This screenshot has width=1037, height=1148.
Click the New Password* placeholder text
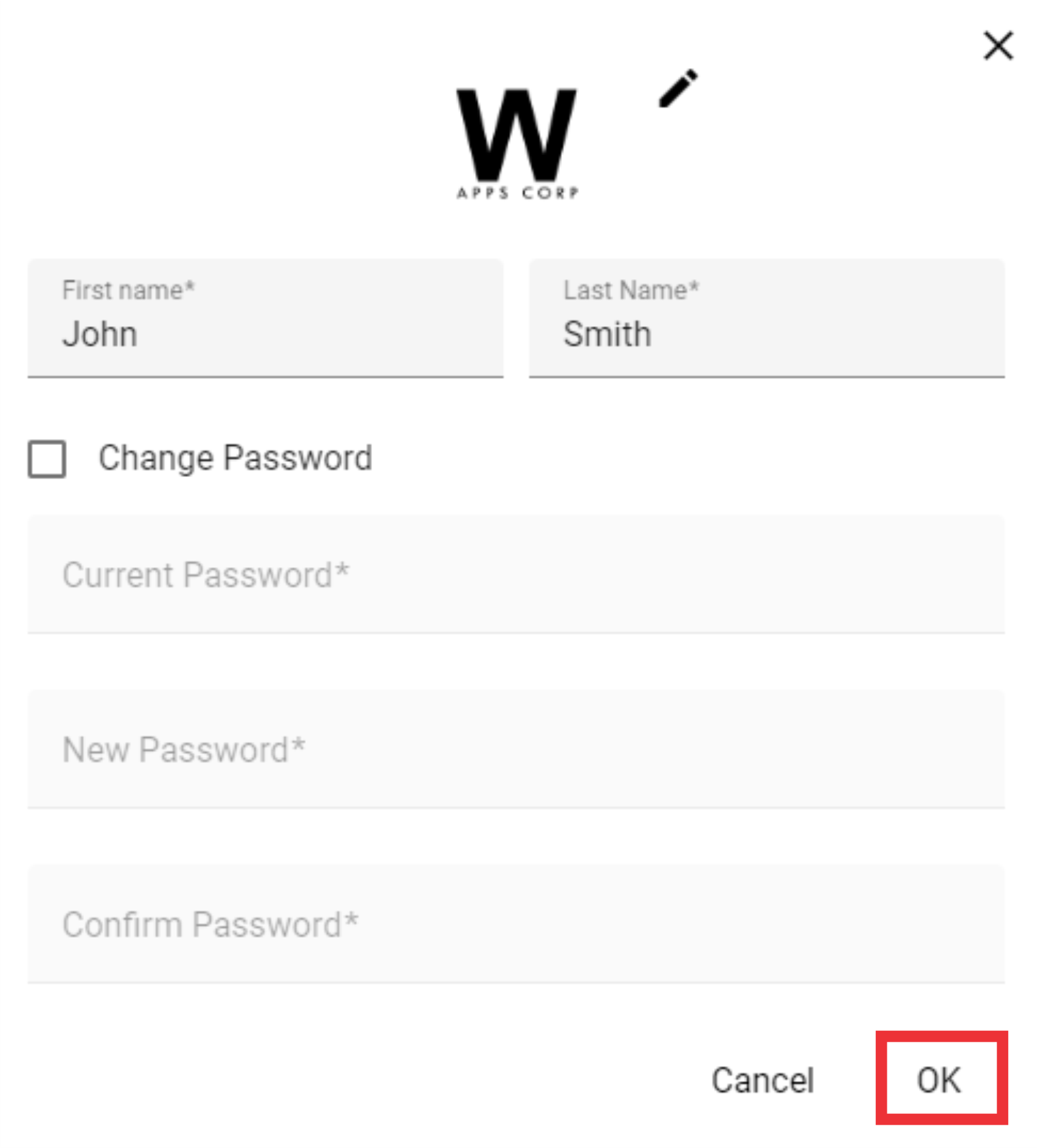pyautogui.click(x=184, y=749)
